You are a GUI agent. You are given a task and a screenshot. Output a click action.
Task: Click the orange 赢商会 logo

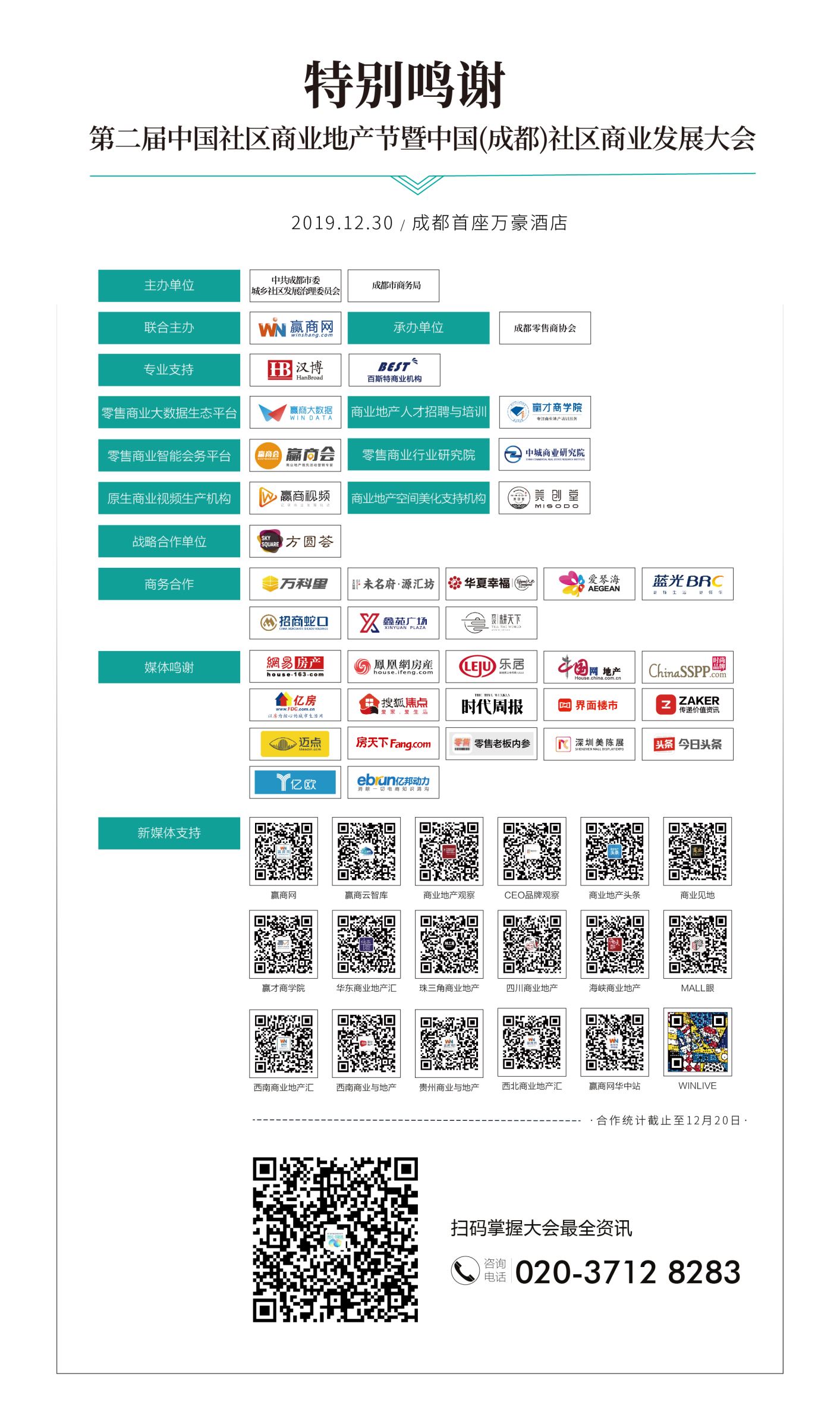(x=295, y=455)
